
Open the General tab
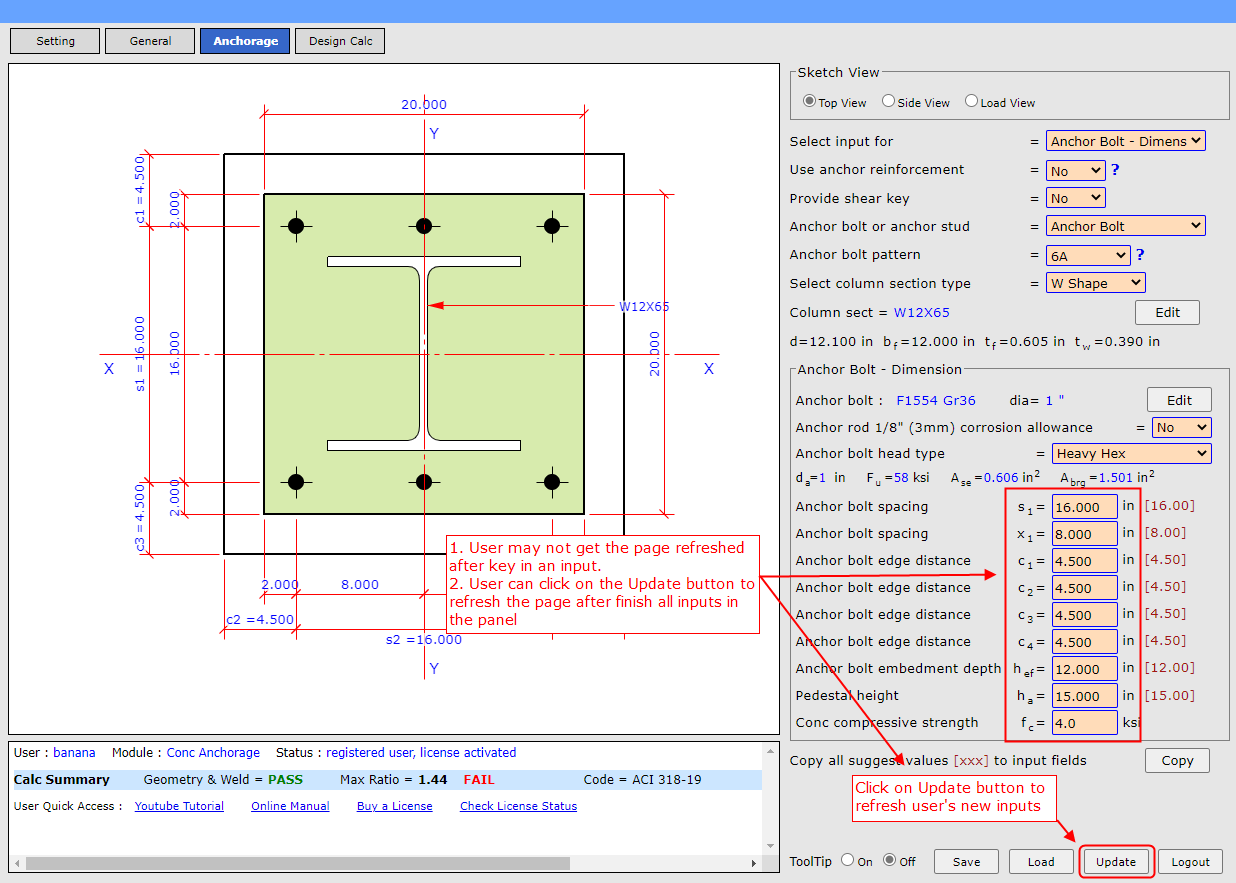point(150,41)
